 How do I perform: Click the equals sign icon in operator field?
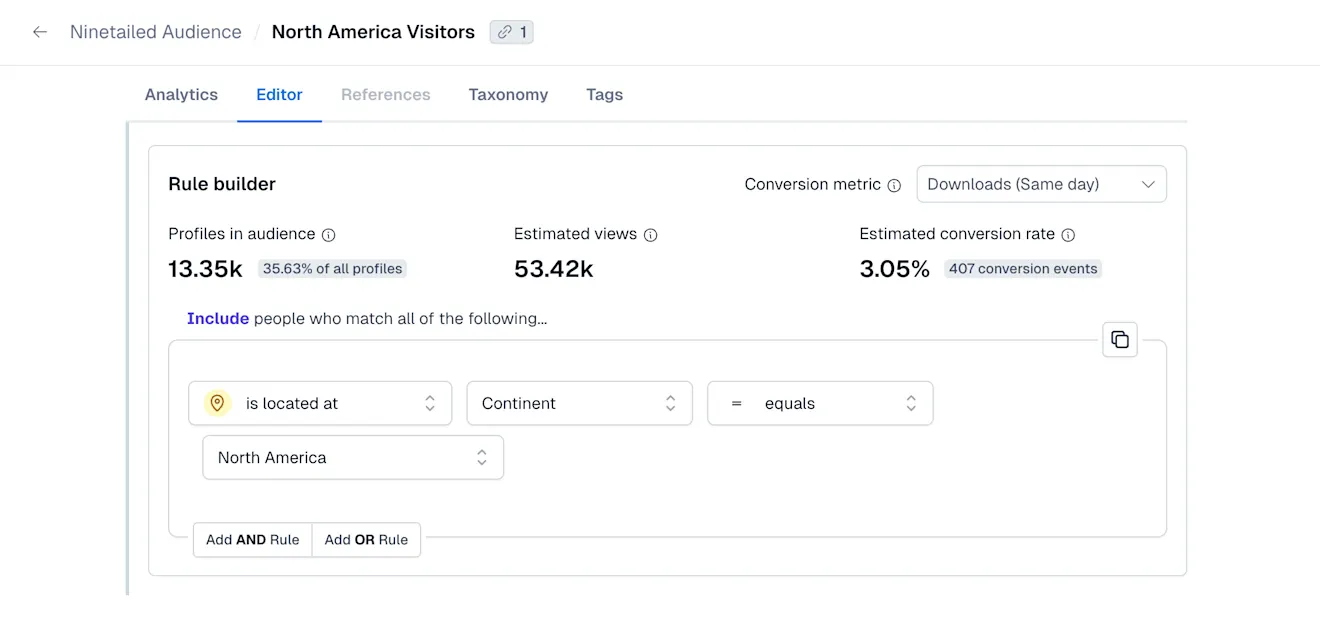point(736,403)
